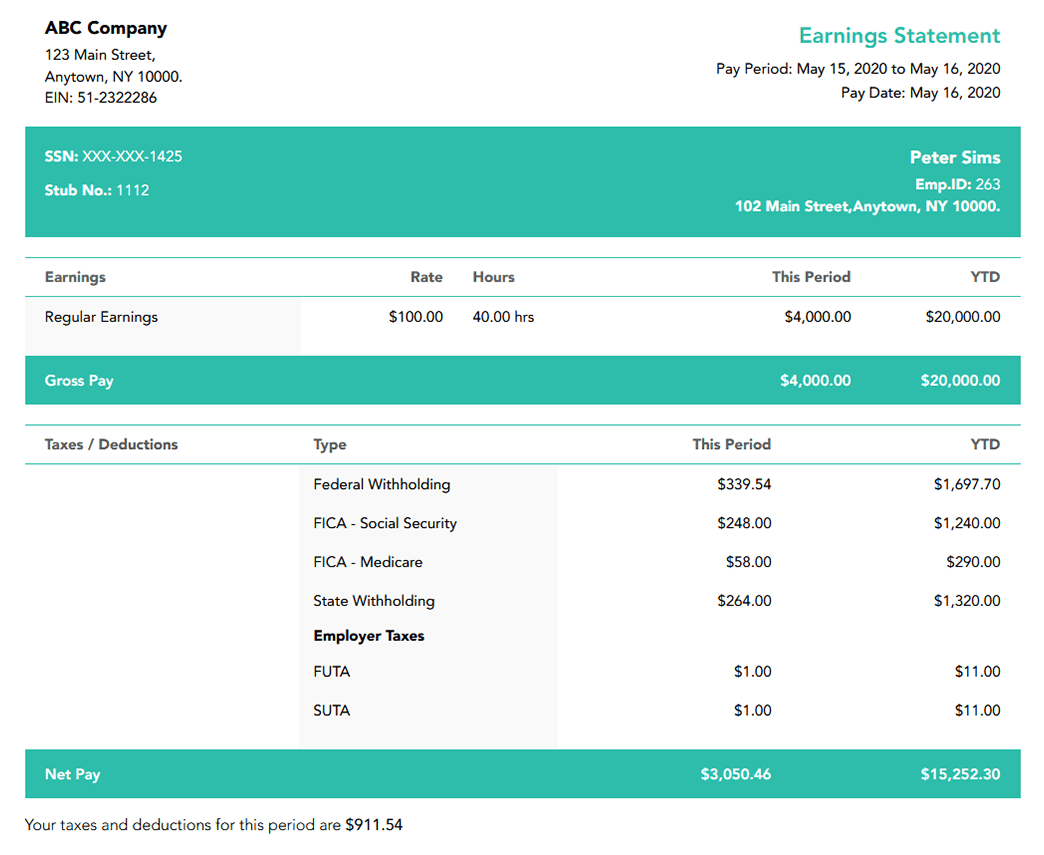Click the Pay Date May 16, 2020 line
1044x855 pixels.
click(x=919, y=93)
